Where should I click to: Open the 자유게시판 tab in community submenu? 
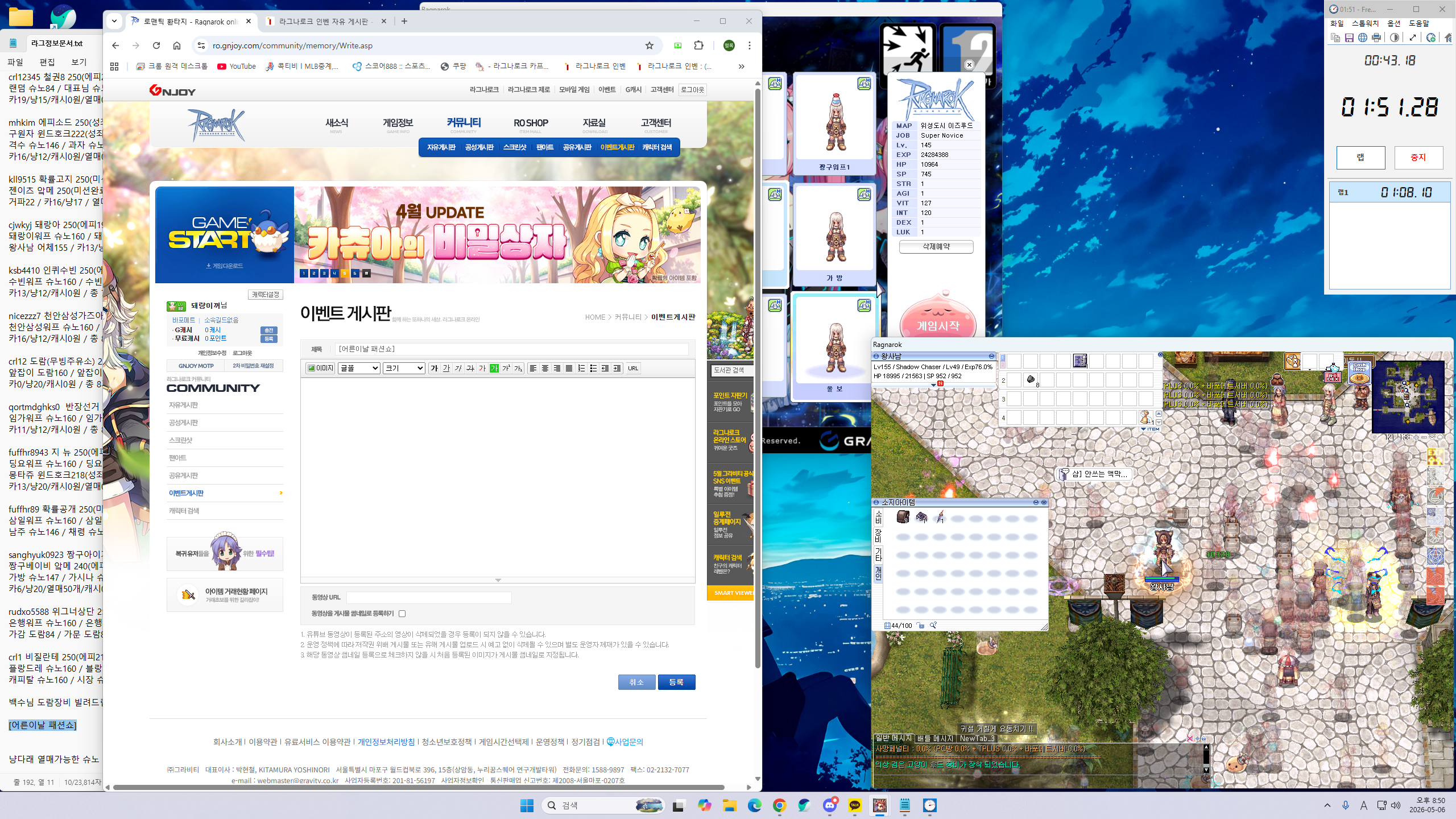tap(441, 147)
